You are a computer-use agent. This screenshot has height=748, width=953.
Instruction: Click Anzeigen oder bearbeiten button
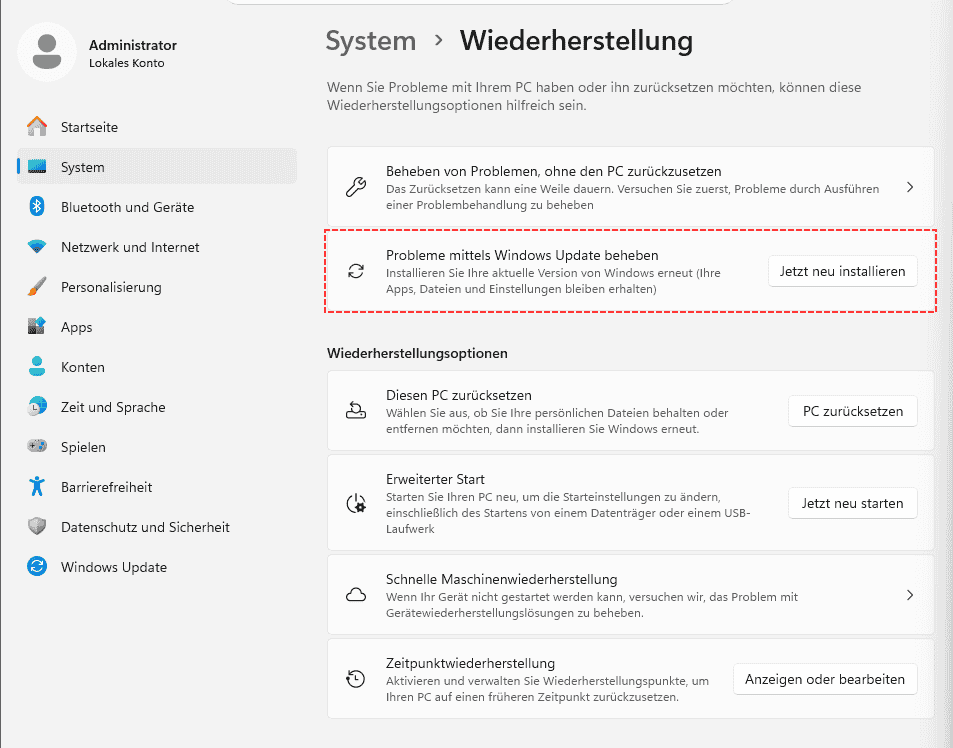point(825,679)
